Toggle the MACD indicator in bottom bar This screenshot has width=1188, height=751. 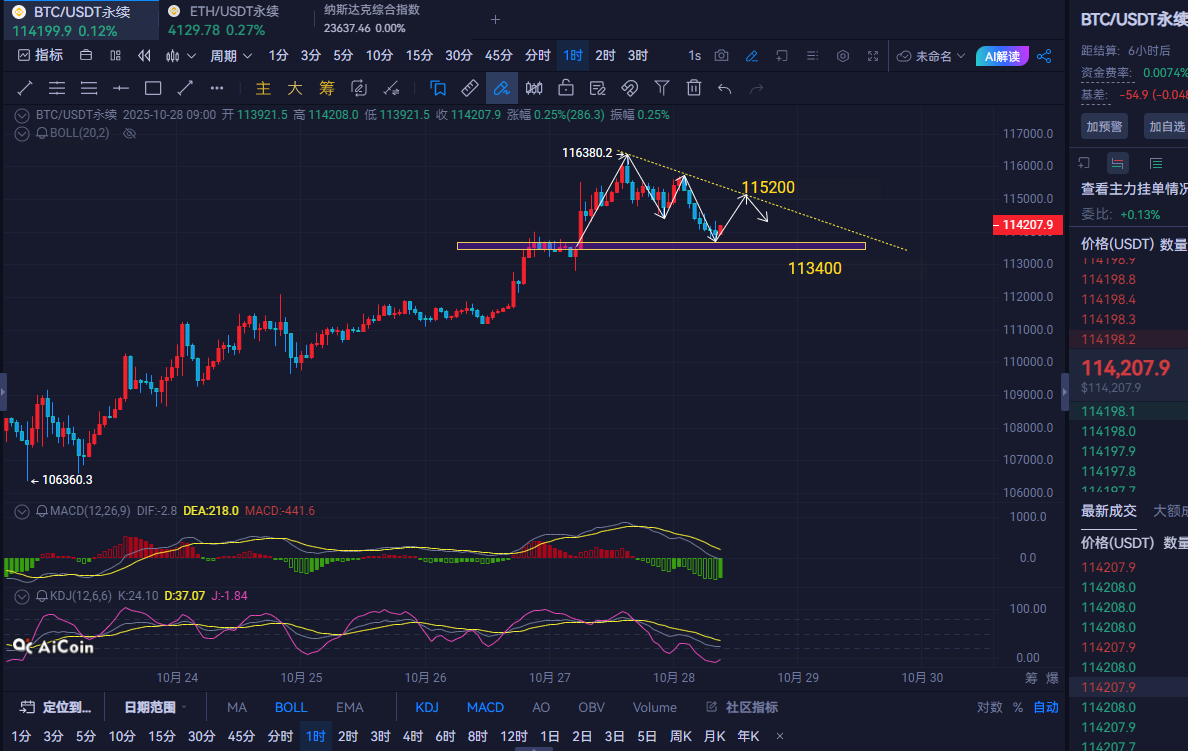[x=485, y=707]
